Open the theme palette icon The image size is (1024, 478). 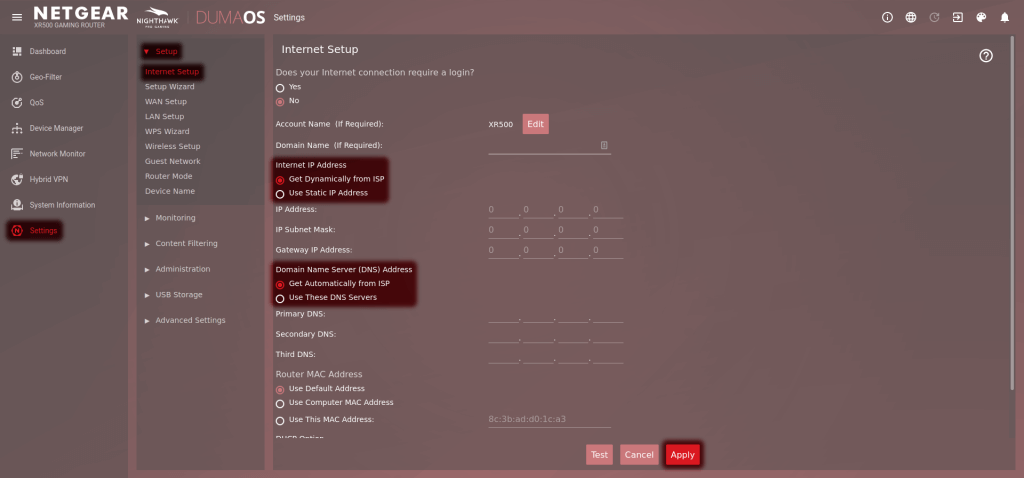981,18
